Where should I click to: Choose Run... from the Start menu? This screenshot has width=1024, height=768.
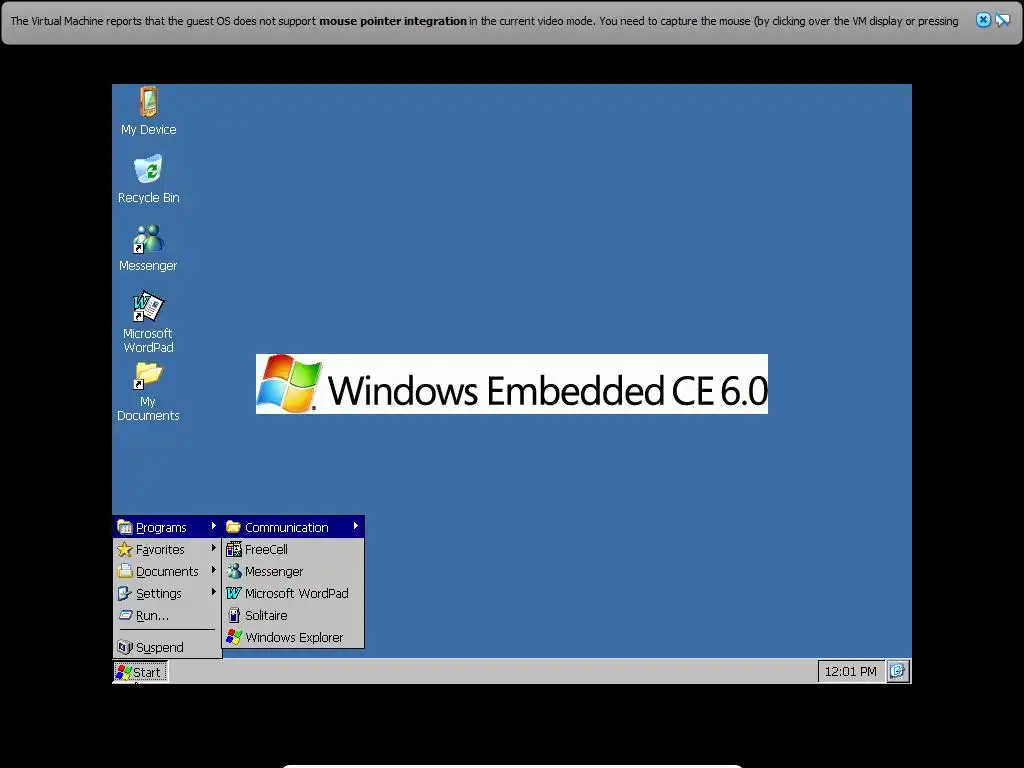(167, 615)
